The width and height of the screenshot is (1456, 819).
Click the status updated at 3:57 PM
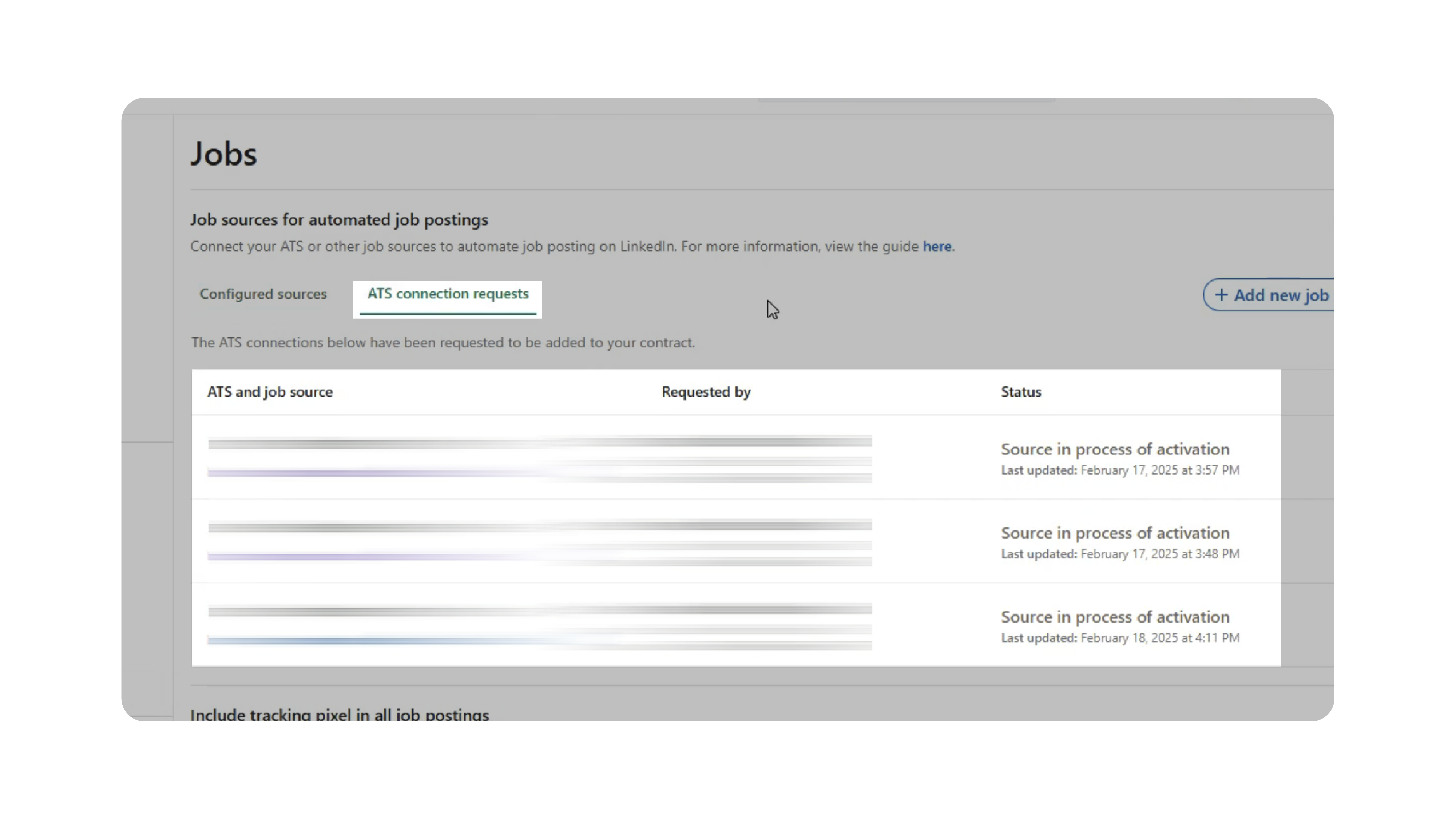coord(1115,449)
